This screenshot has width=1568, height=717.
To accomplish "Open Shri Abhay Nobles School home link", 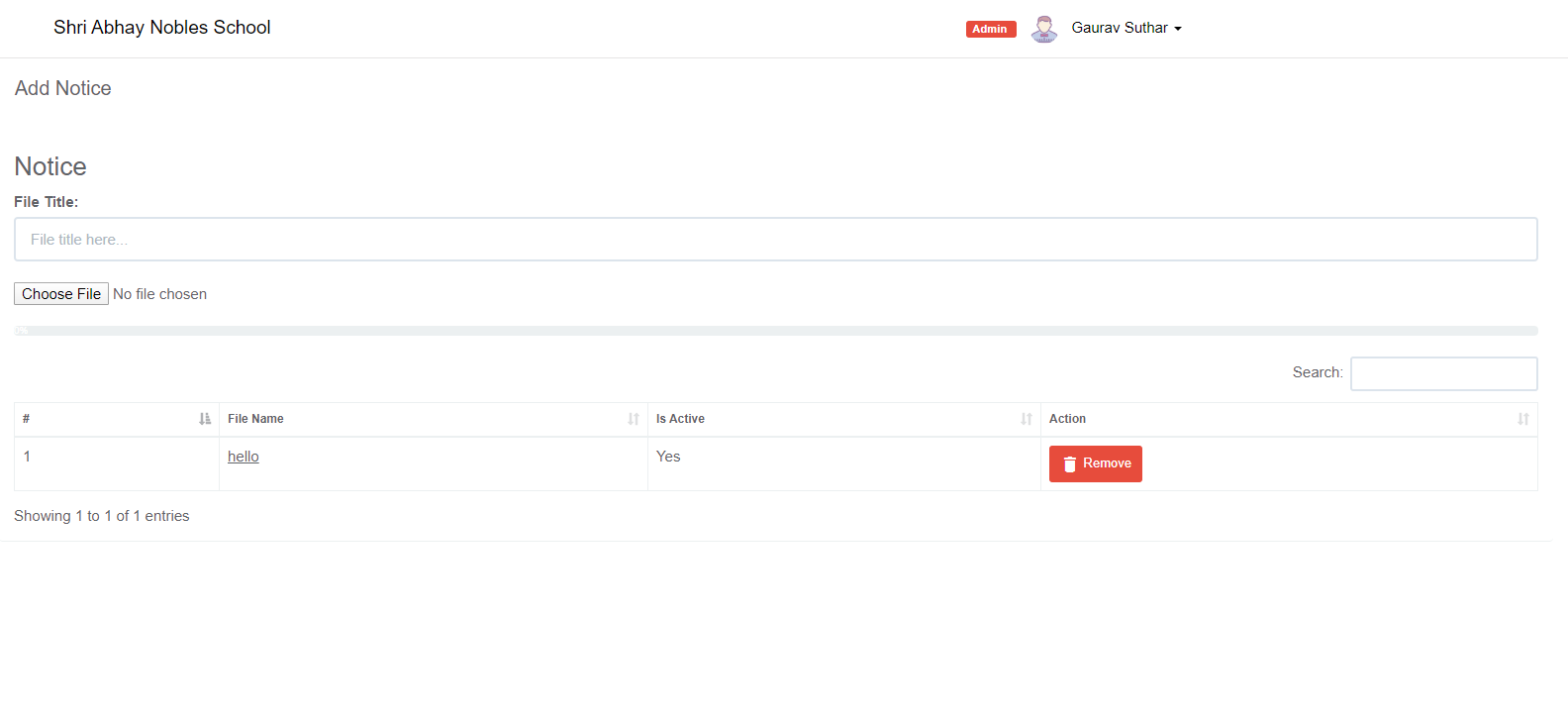I will (x=162, y=28).
